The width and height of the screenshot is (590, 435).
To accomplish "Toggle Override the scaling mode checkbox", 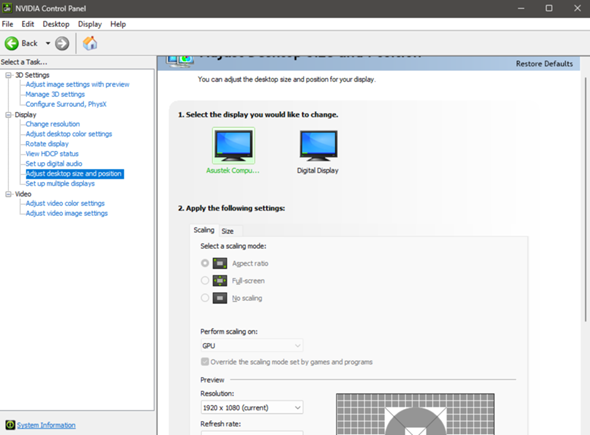I will coord(205,362).
